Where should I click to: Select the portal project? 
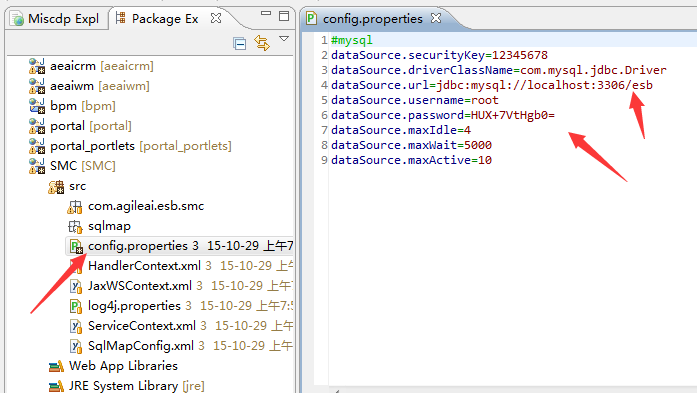point(91,126)
